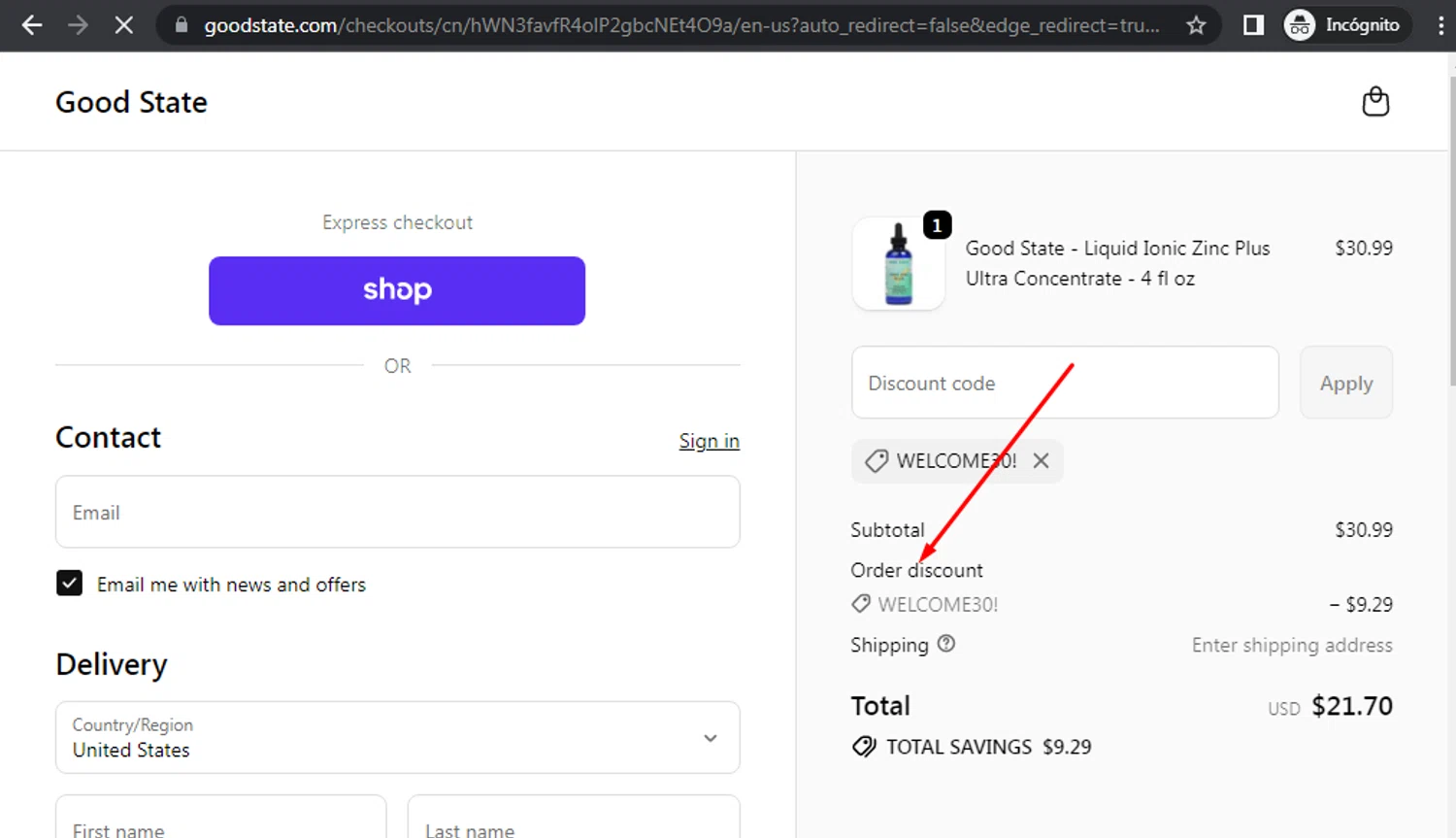1456x838 pixels.
Task: Click the Sign in link
Action: pos(709,441)
